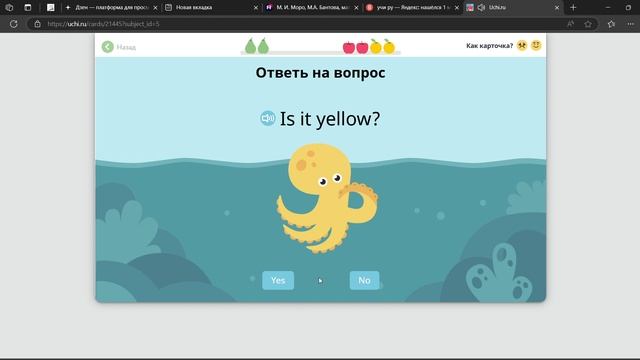
Task: Refresh the page in the browser
Action: [x=13, y=24]
